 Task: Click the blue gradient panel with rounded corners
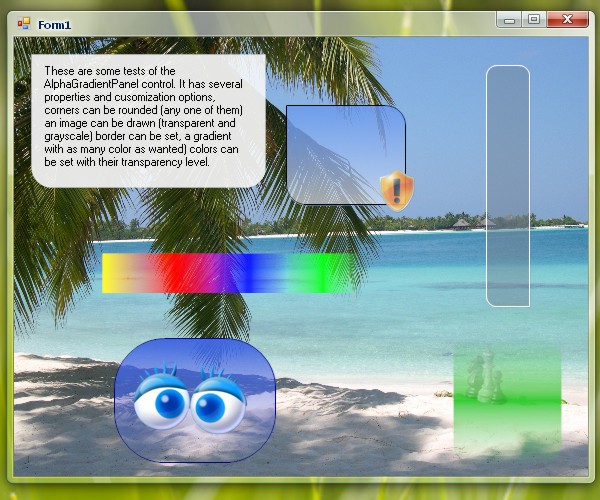[346, 155]
